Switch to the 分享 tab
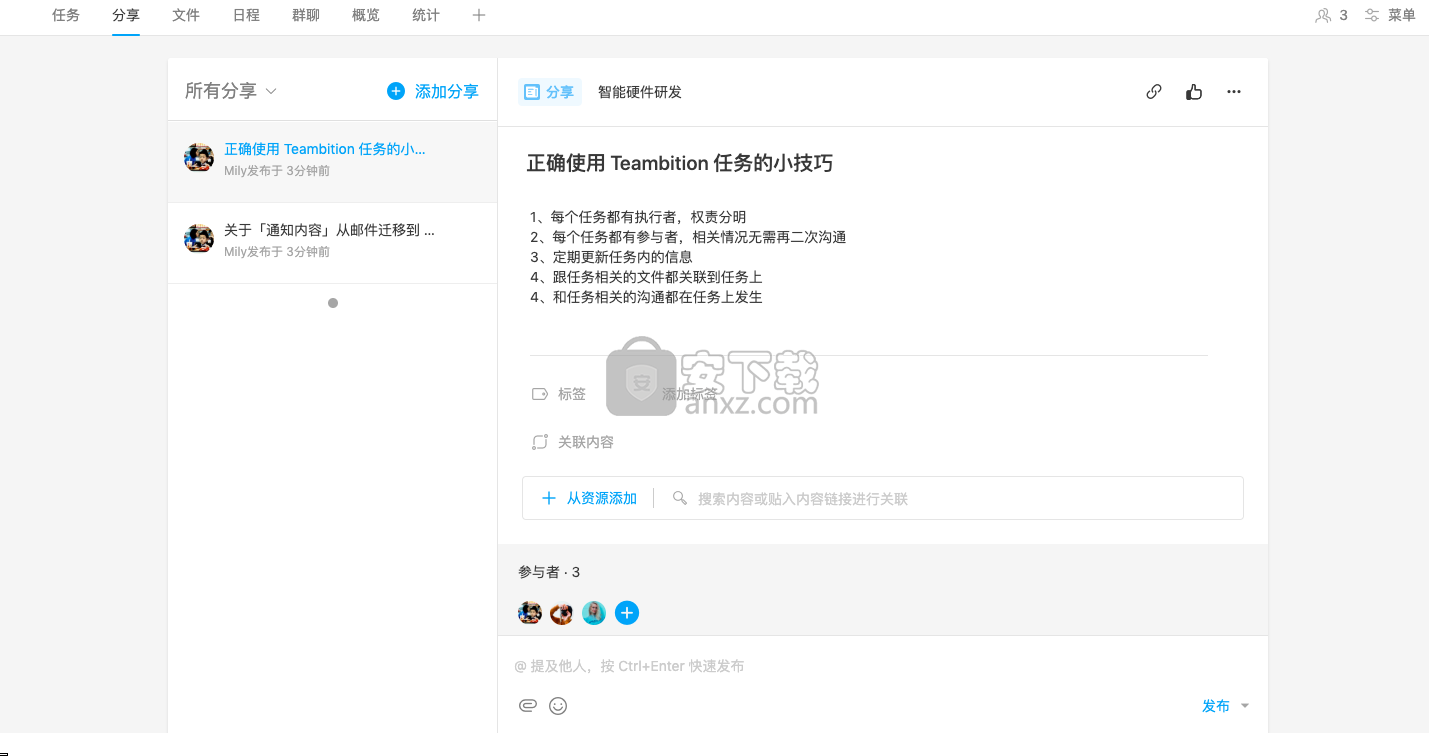 click(x=126, y=15)
